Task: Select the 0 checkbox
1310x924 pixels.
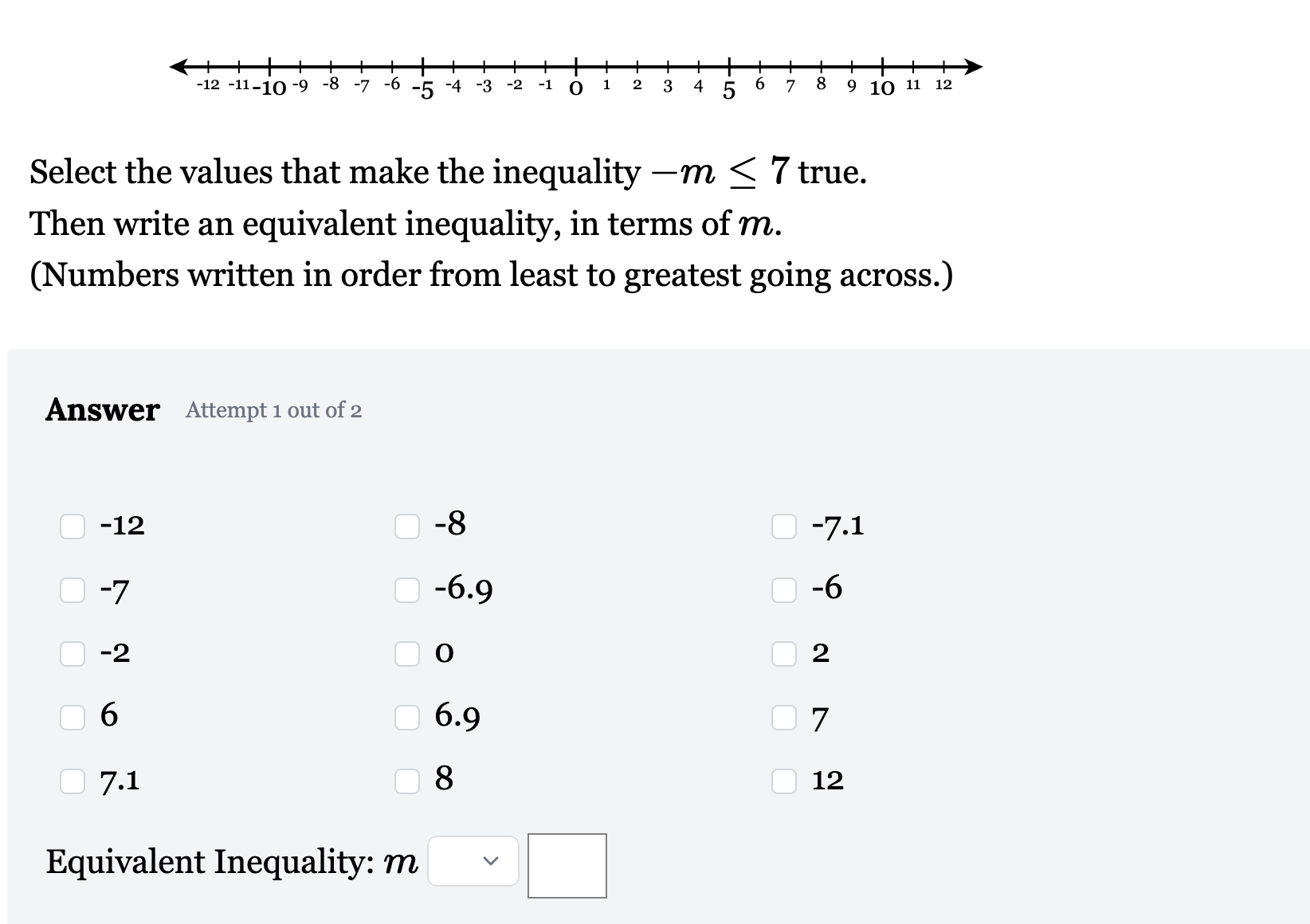Action: pos(408,653)
